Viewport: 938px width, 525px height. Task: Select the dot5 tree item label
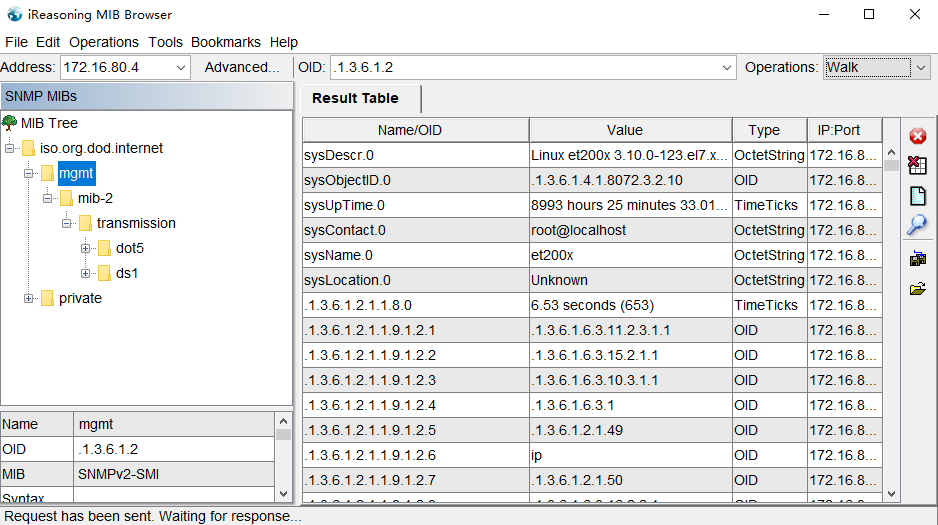[130, 248]
